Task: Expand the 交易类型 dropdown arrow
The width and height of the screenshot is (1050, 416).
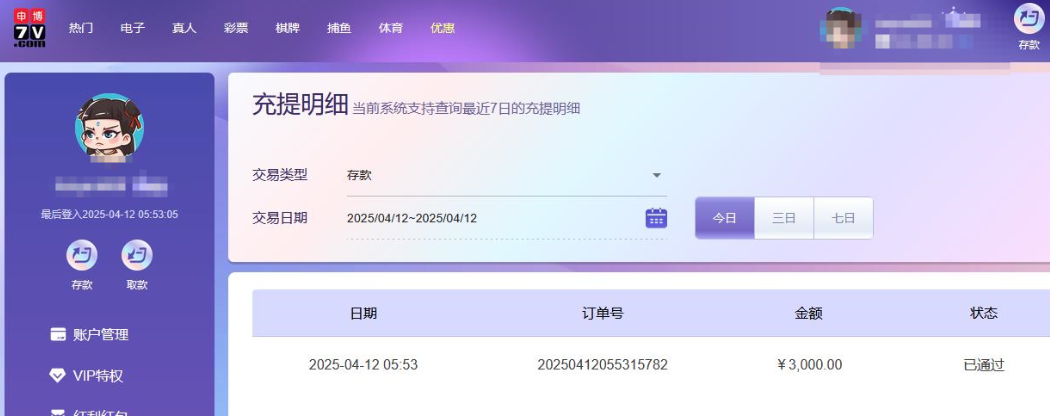Action: click(657, 175)
